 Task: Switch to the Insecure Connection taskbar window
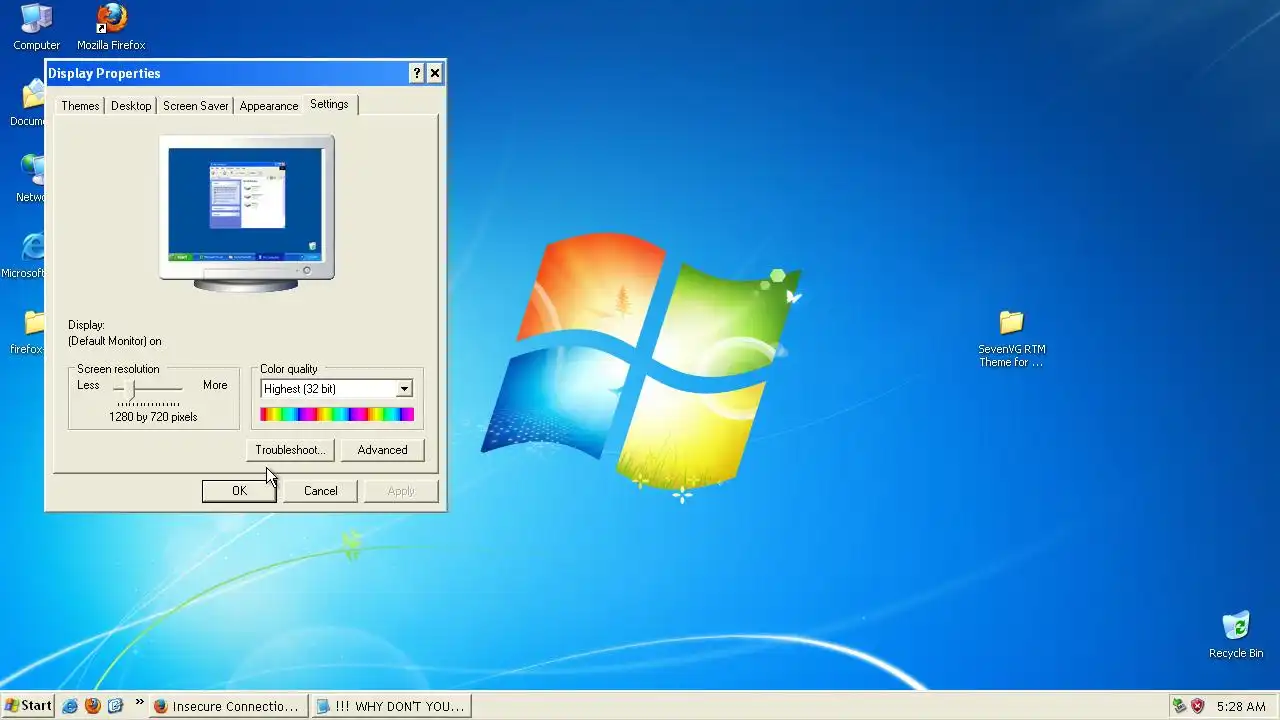pyautogui.click(x=228, y=706)
